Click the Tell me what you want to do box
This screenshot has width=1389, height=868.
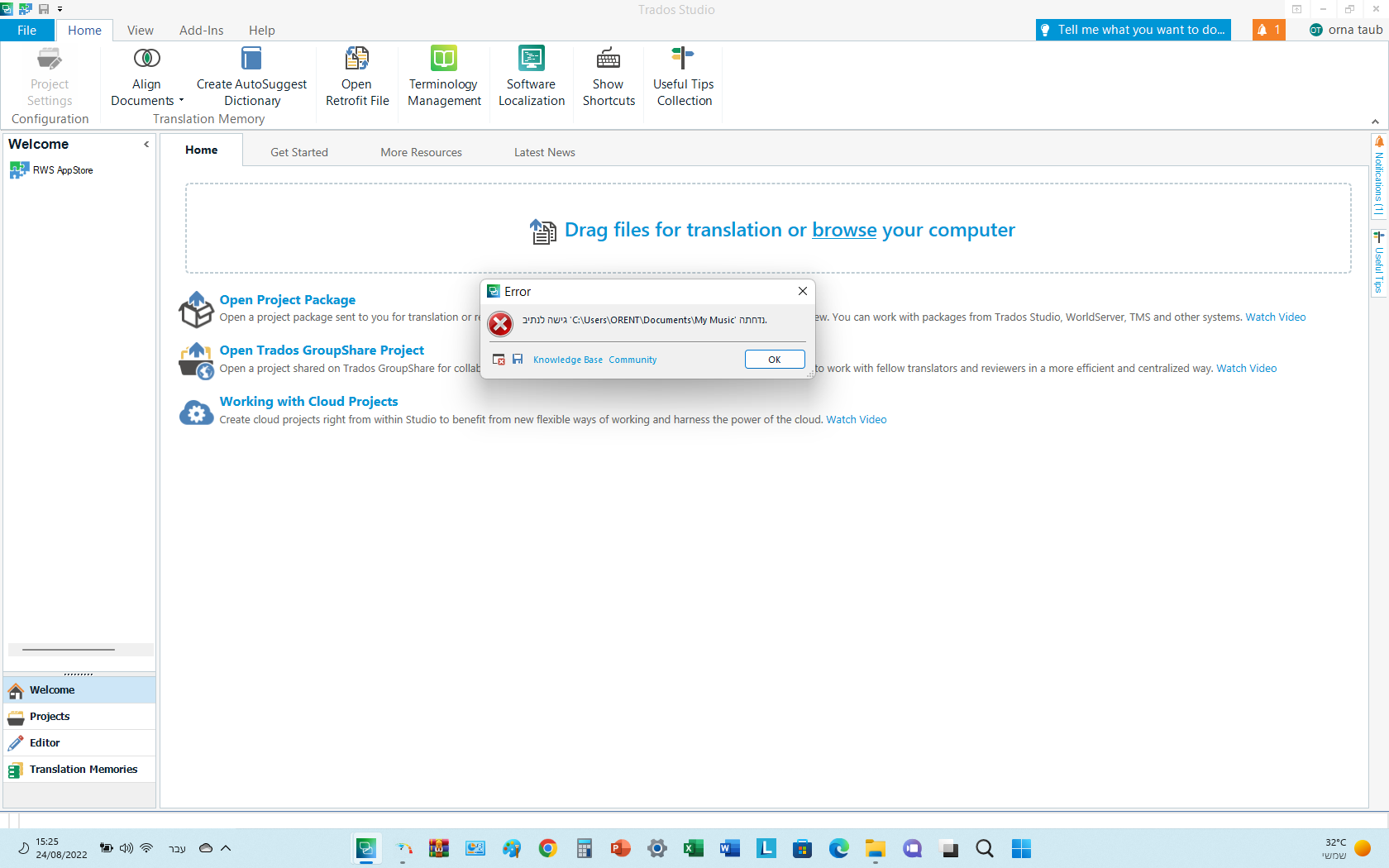coord(1133,30)
